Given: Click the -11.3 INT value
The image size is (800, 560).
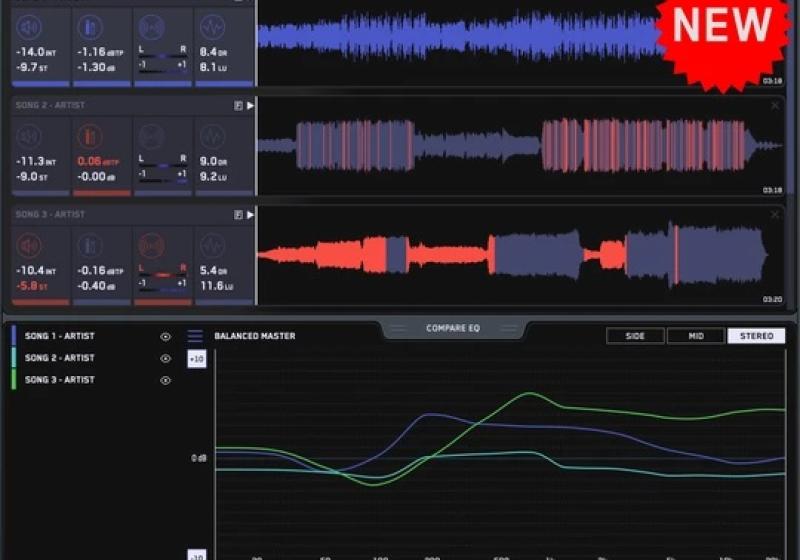Looking at the screenshot, I should coord(36,162).
